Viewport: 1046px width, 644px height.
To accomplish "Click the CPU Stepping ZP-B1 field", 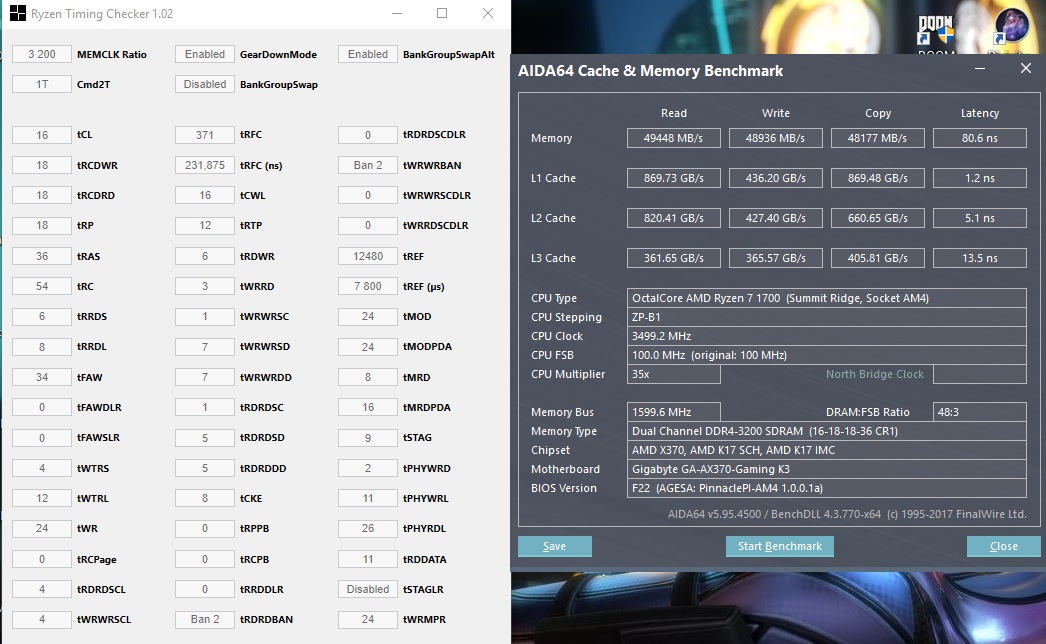I will [x=827, y=317].
